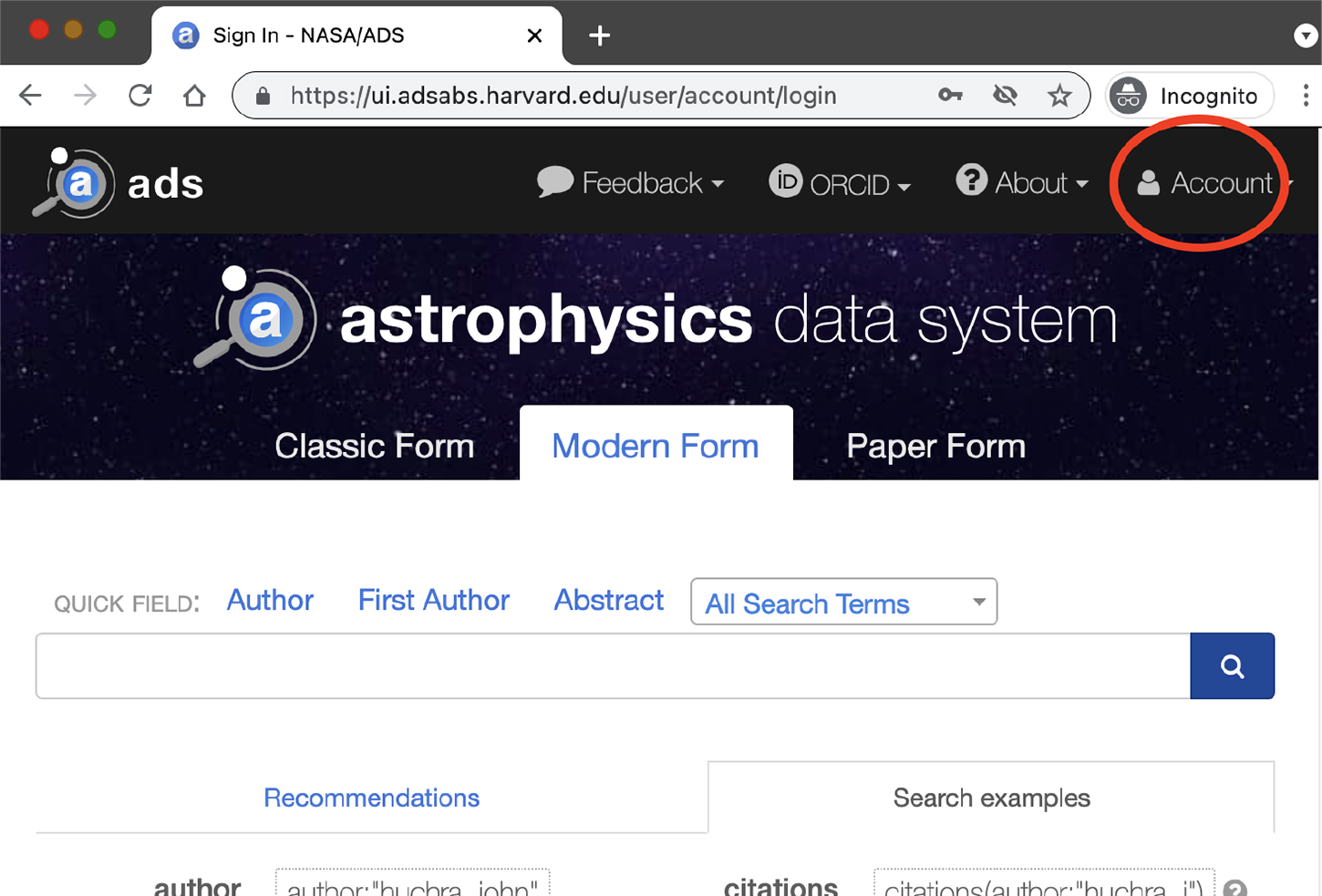This screenshot has height=896, width=1322.
Task: Click the large astrophysics data system logo
Action: coord(656,319)
